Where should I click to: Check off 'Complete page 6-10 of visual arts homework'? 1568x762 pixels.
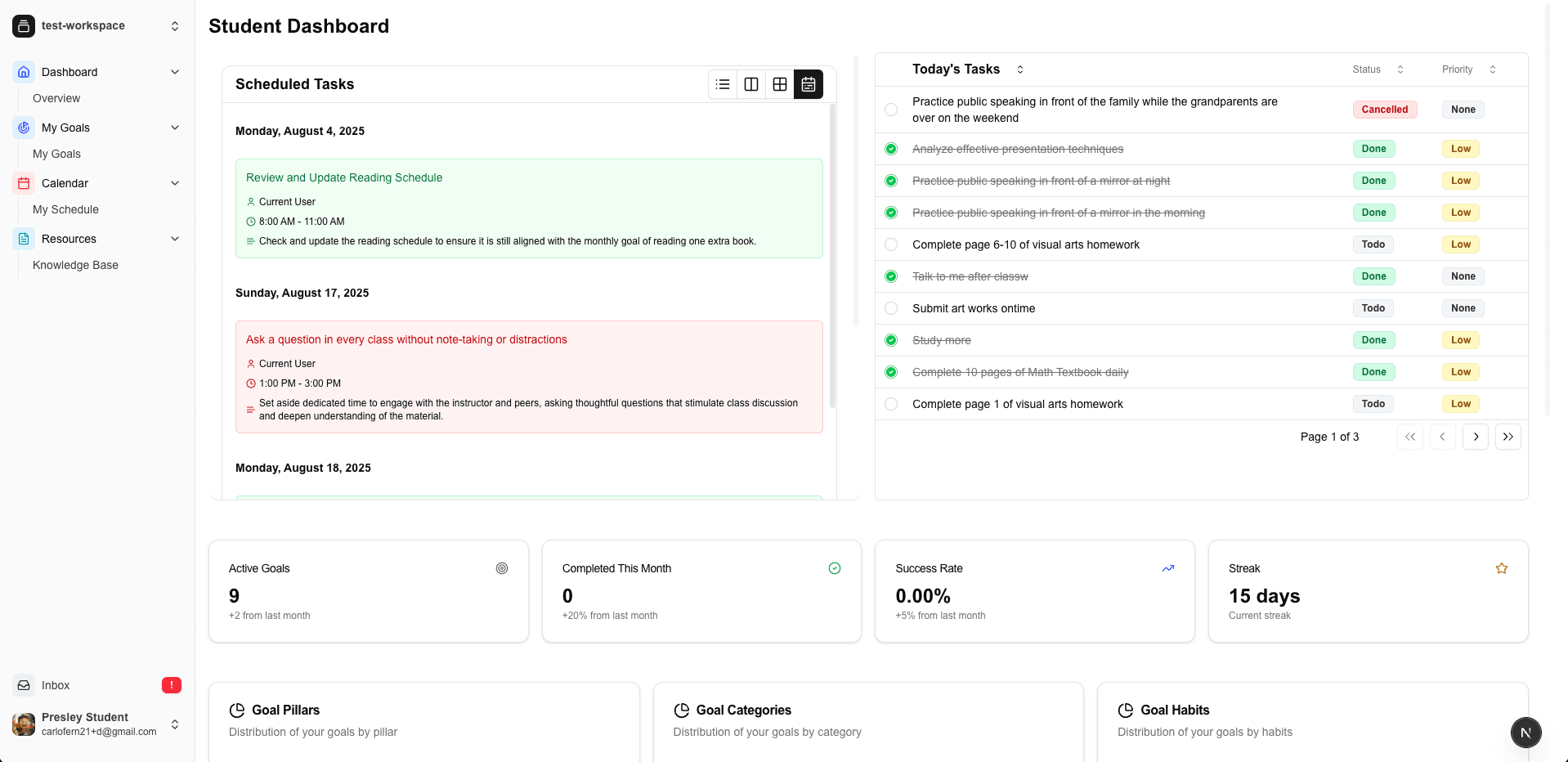click(x=891, y=244)
